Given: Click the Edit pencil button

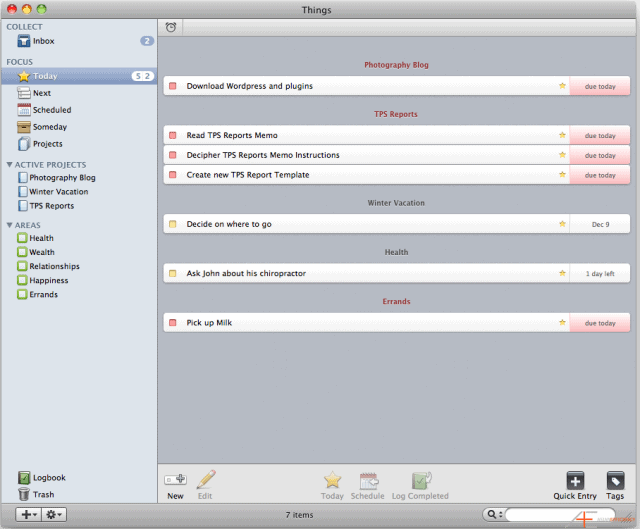Looking at the screenshot, I should pos(205,485).
